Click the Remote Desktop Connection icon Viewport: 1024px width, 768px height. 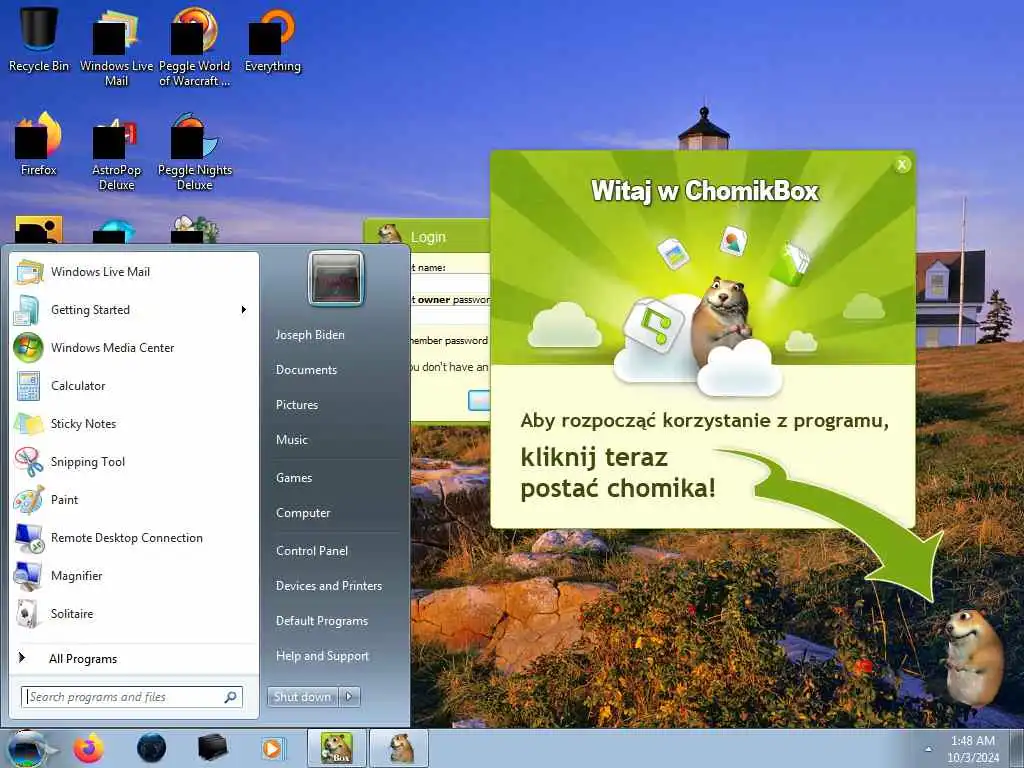pos(29,537)
